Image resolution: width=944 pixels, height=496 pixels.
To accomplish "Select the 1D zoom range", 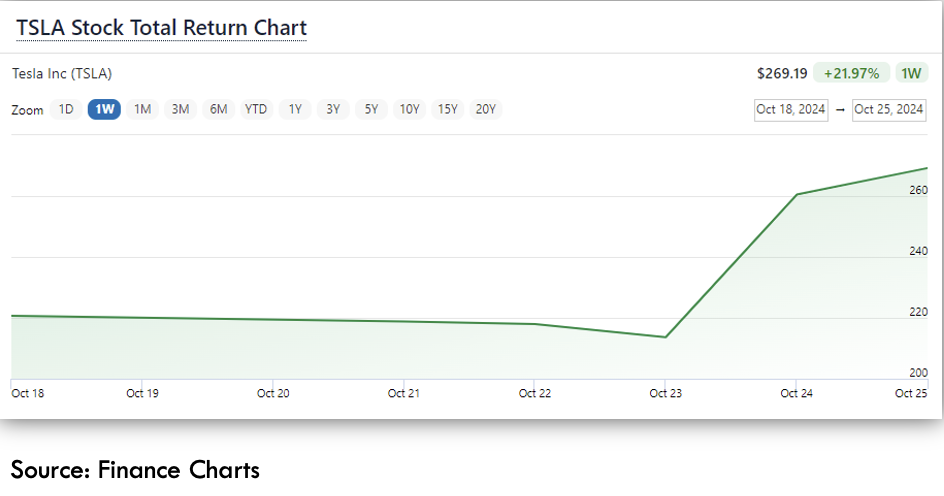I will pos(66,110).
